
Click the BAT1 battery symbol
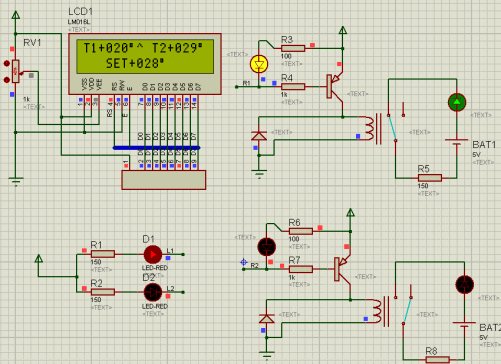[457, 142]
